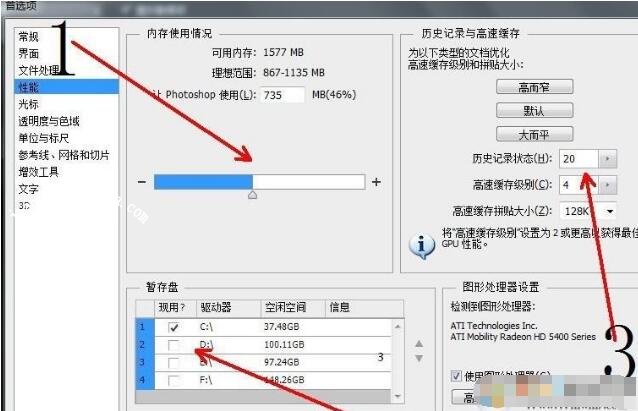Toggle the use graphics processor checkbox
Screen dimensions: 638x411
click(x=457, y=376)
